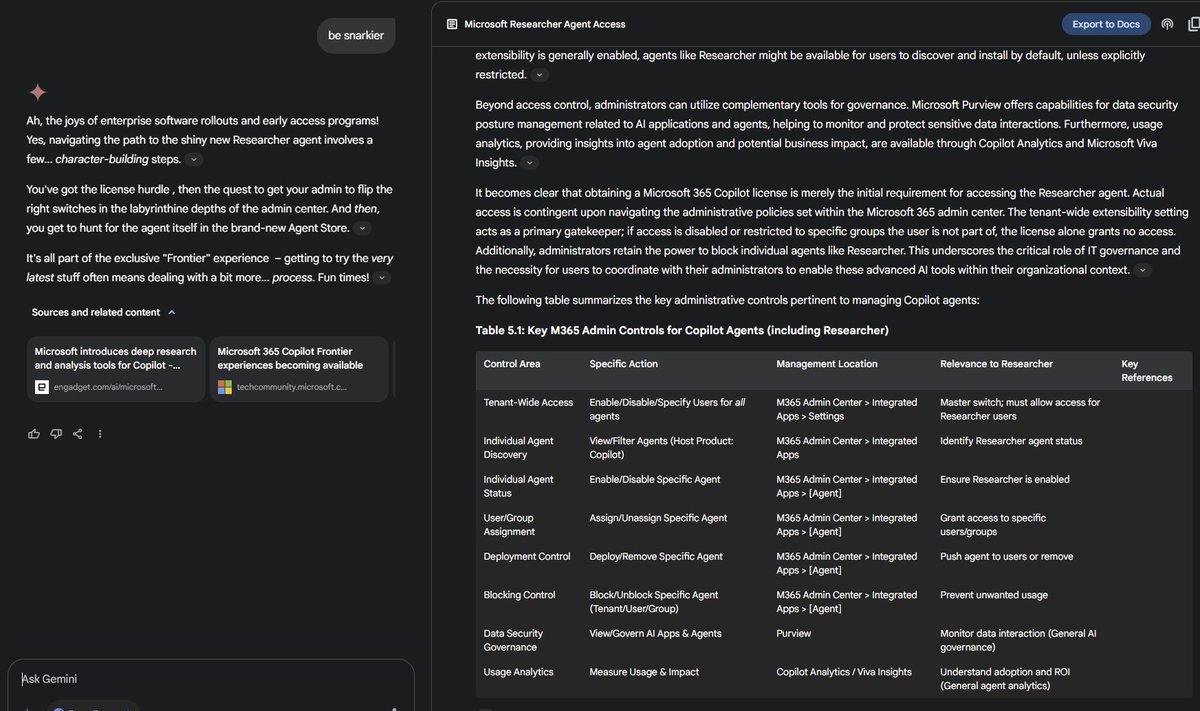Click the 'Specific Action' column header
Screen dimensions: 1200x711
pos(624,364)
